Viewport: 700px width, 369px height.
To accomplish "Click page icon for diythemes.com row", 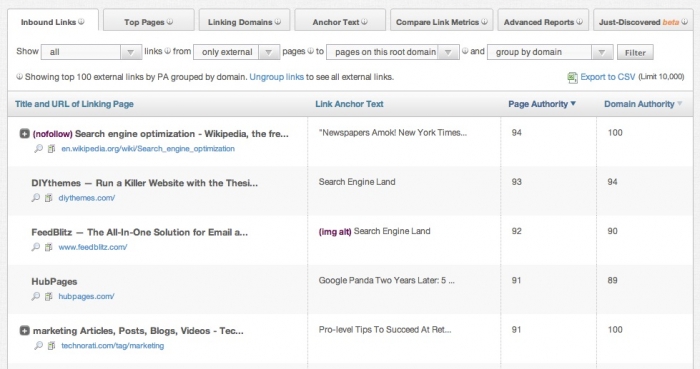I will (x=49, y=198).
